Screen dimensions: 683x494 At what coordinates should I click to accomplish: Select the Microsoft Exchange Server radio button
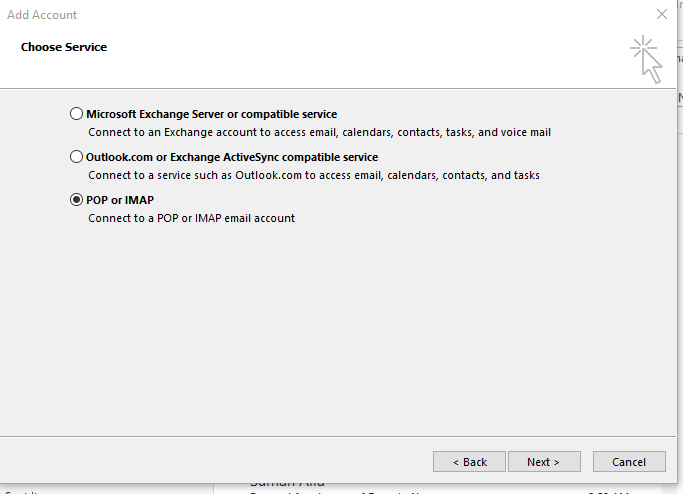click(77, 114)
